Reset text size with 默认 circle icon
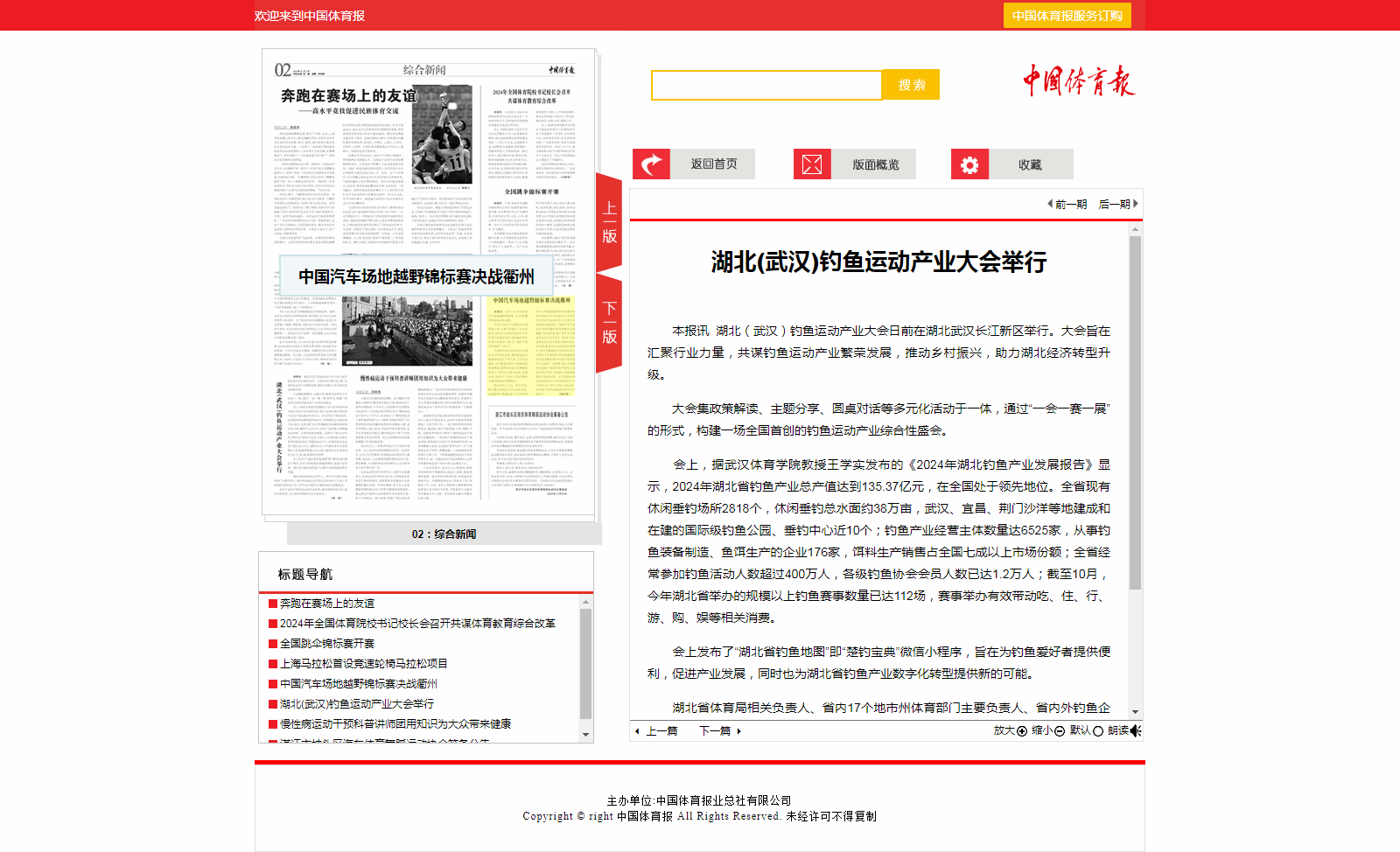1400x852 pixels. pos(1098,731)
